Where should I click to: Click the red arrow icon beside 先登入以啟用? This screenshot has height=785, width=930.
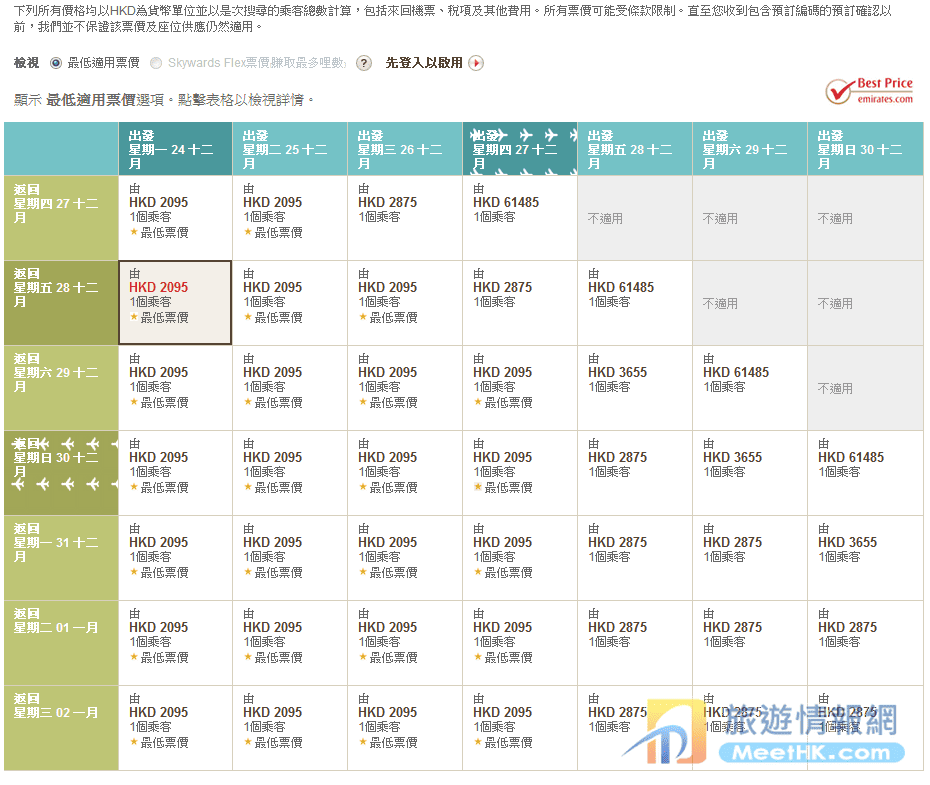pos(476,63)
